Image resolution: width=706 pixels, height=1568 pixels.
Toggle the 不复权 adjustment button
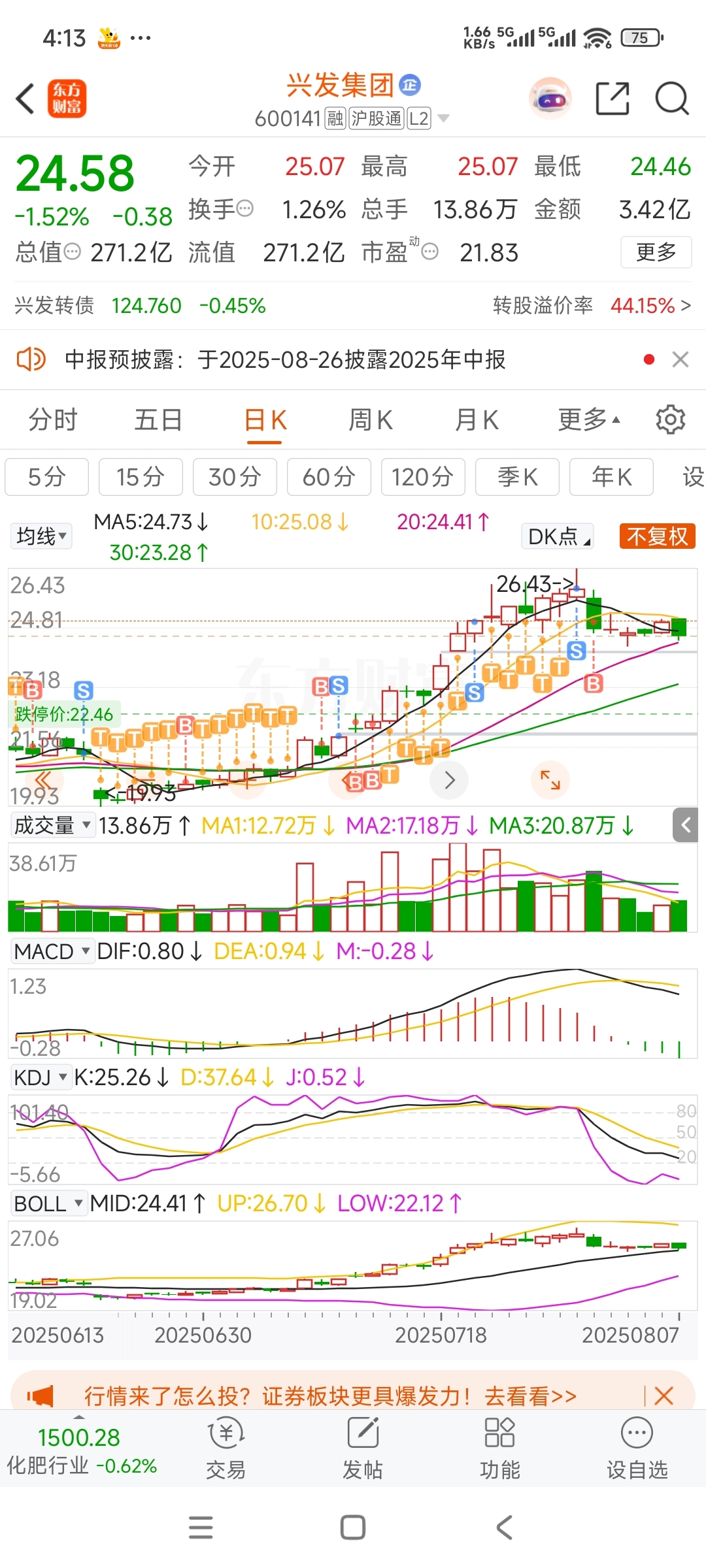(657, 536)
